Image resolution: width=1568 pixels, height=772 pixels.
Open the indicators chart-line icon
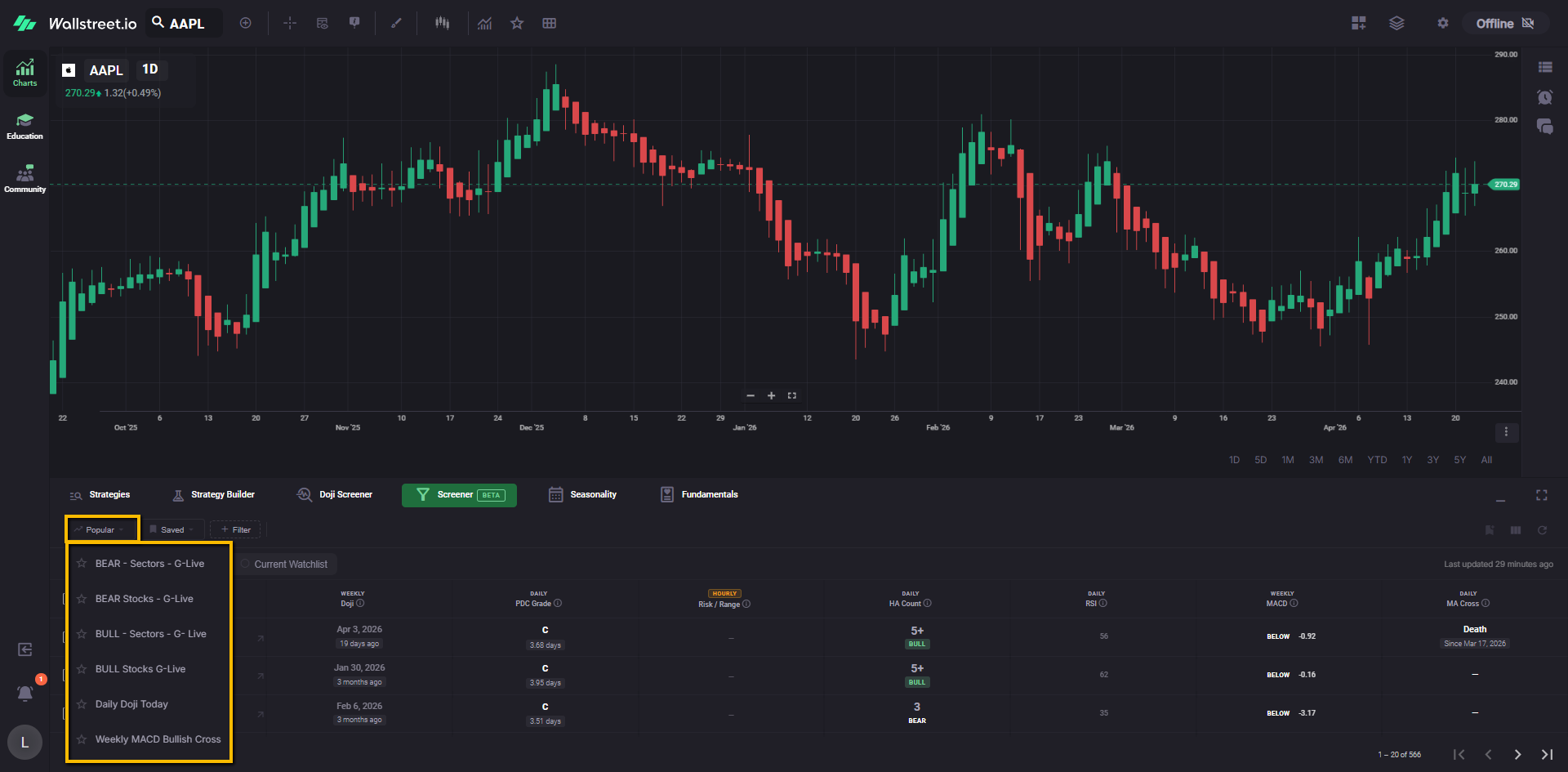click(484, 24)
